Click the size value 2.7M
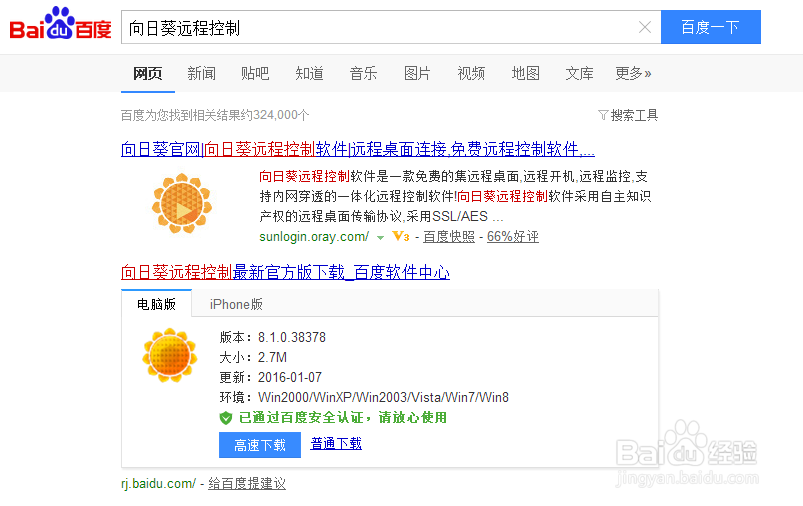This screenshot has width=803, height=506. [272, 357]
